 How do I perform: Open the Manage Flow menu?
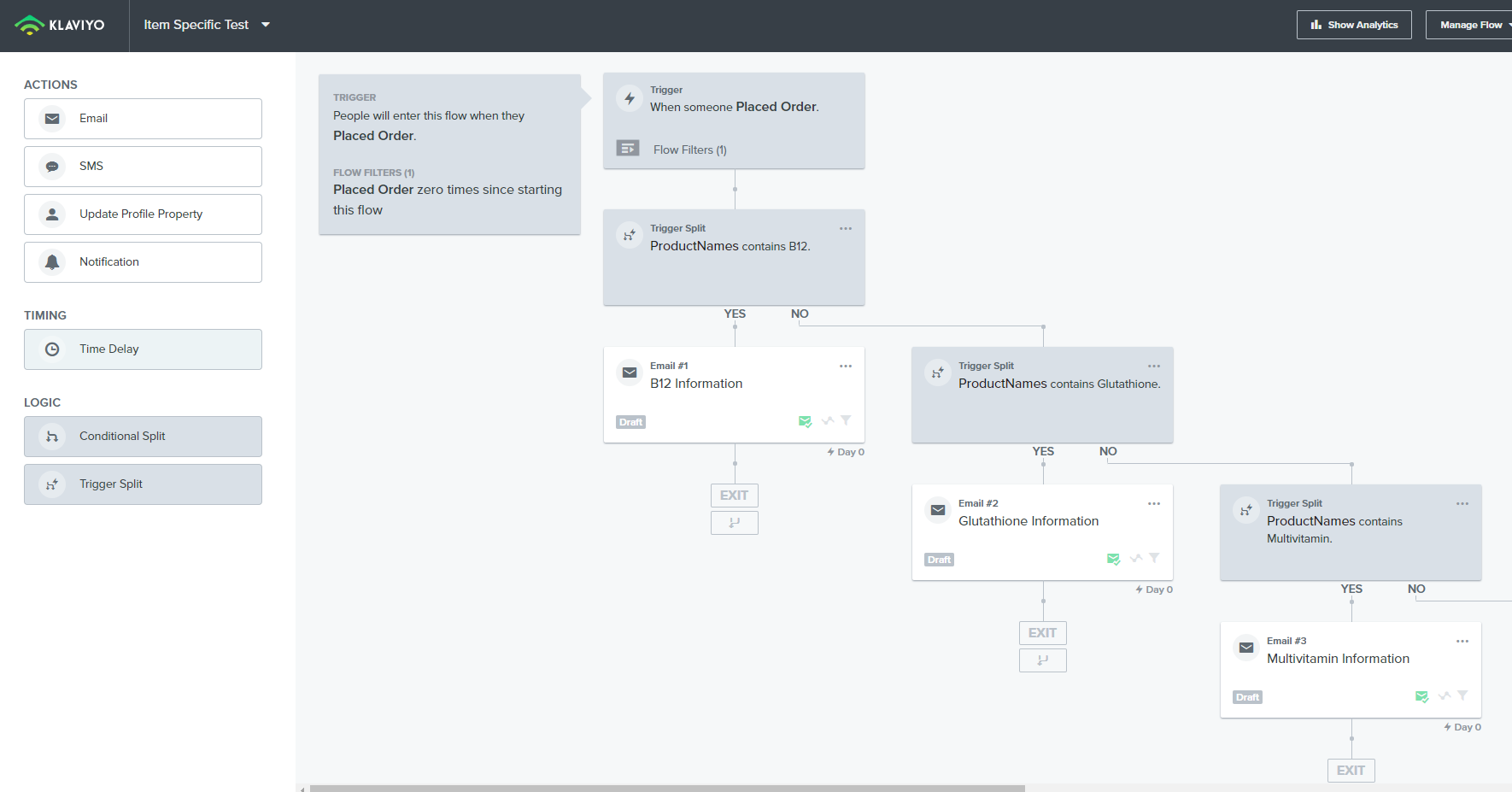point(1471,25)
